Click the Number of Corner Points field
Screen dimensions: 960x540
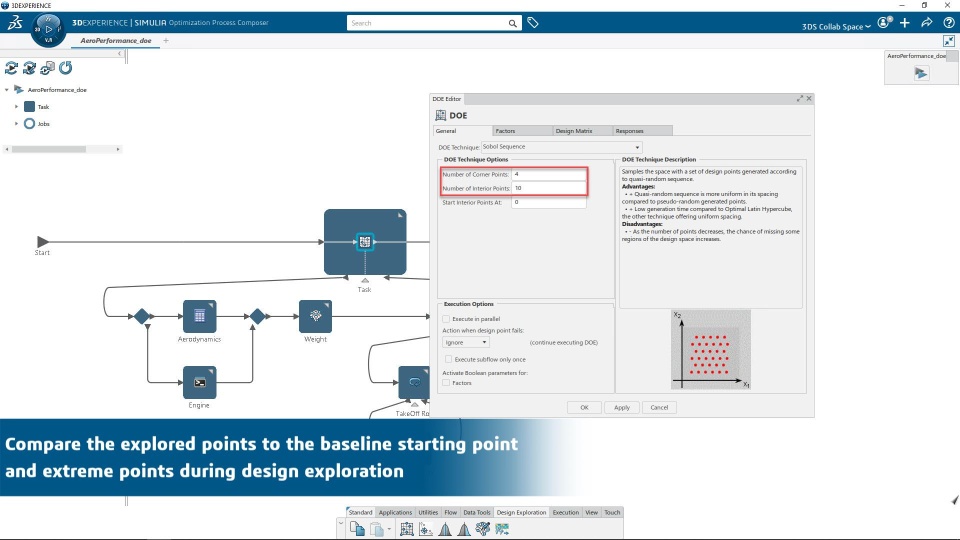(x=549, y=174)
